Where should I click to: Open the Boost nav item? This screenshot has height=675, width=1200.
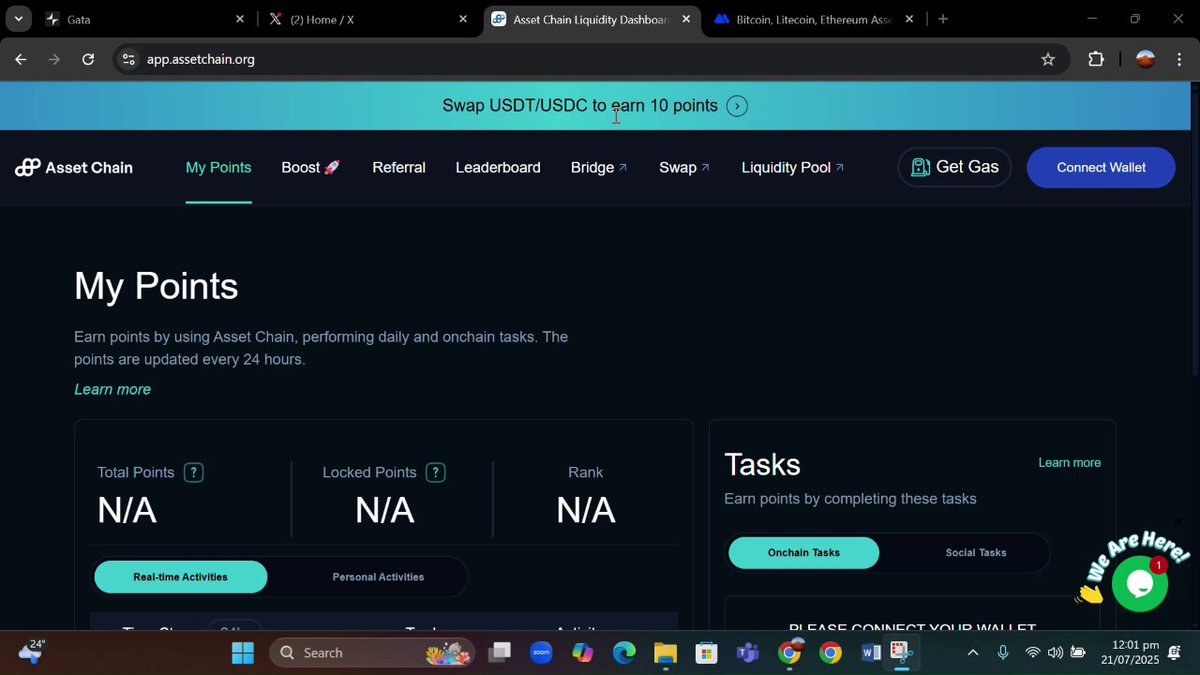coord(311,168)
